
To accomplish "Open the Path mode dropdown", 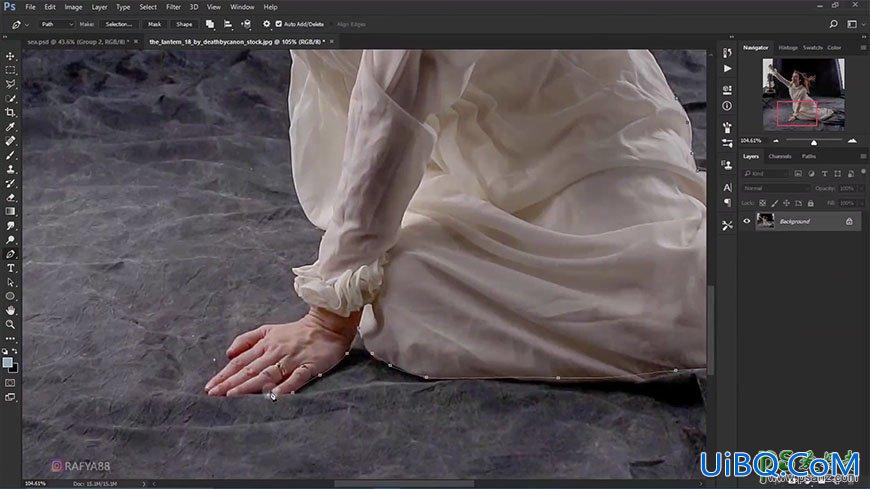I will [57, 24].
